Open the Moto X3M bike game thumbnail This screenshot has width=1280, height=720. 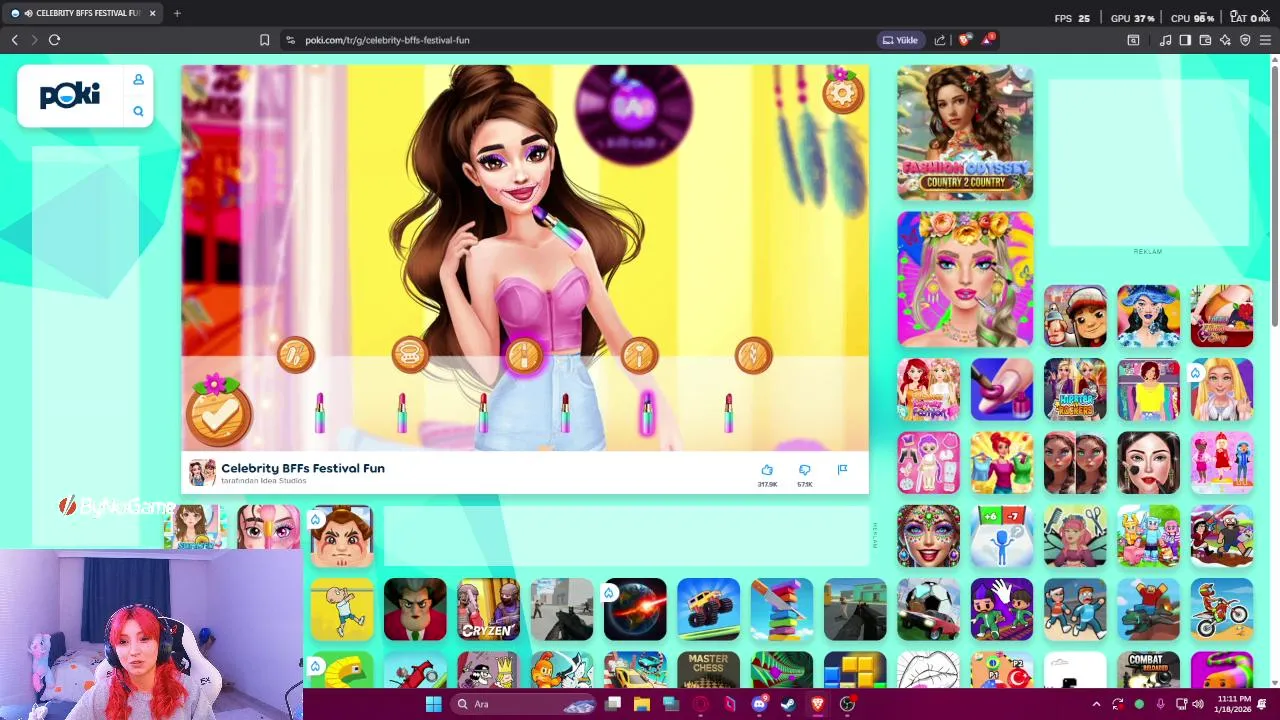(x=1221, y=609)
